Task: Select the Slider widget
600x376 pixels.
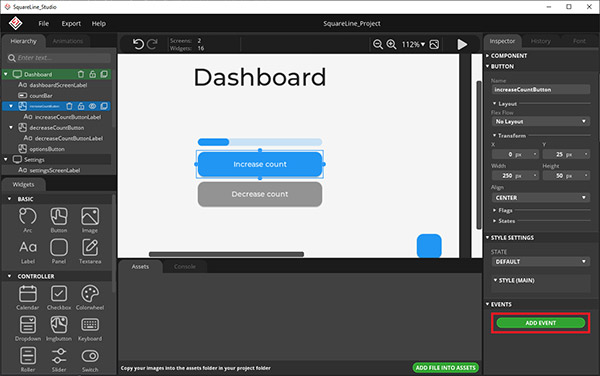Action: click(x=59, y=359)
